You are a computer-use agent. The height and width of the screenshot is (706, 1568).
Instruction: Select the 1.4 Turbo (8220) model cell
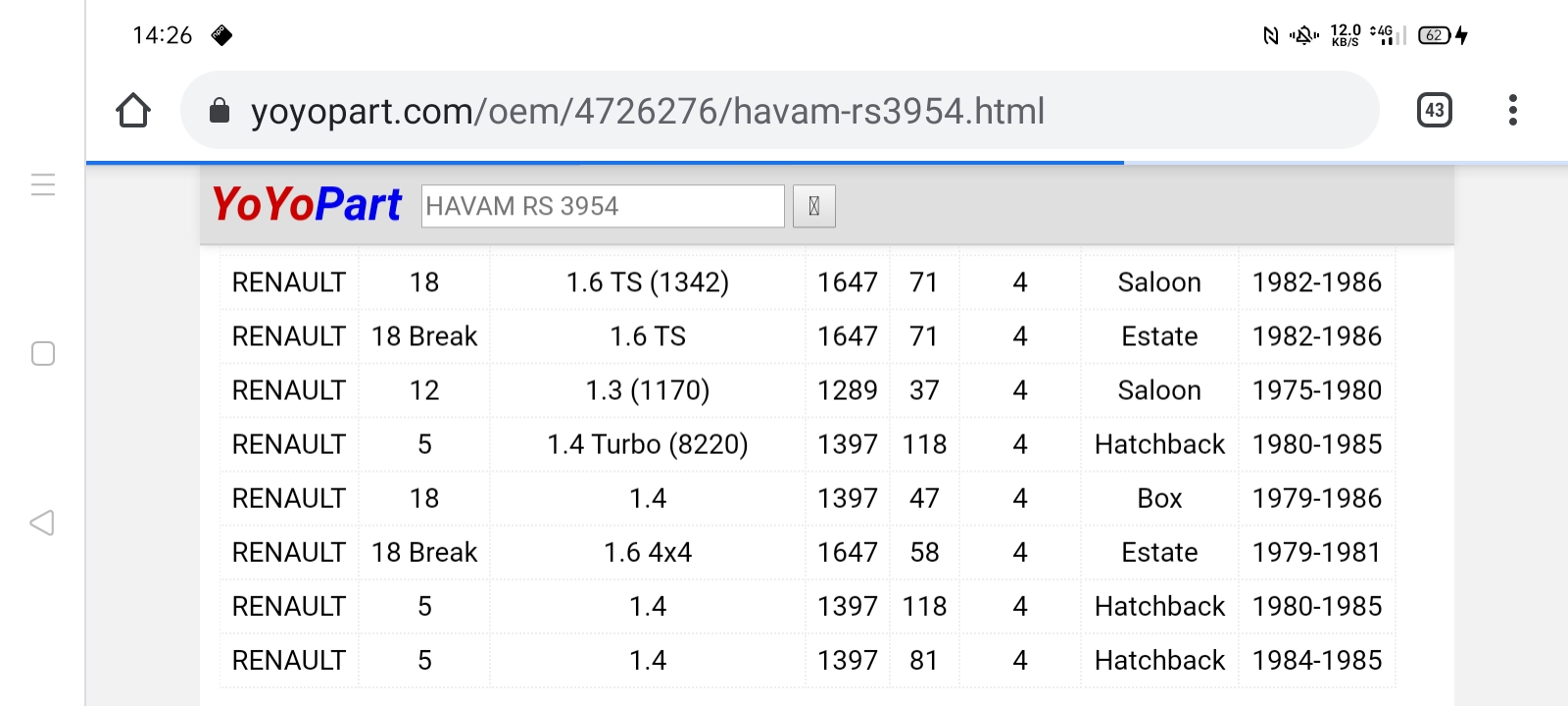(647, 444)
